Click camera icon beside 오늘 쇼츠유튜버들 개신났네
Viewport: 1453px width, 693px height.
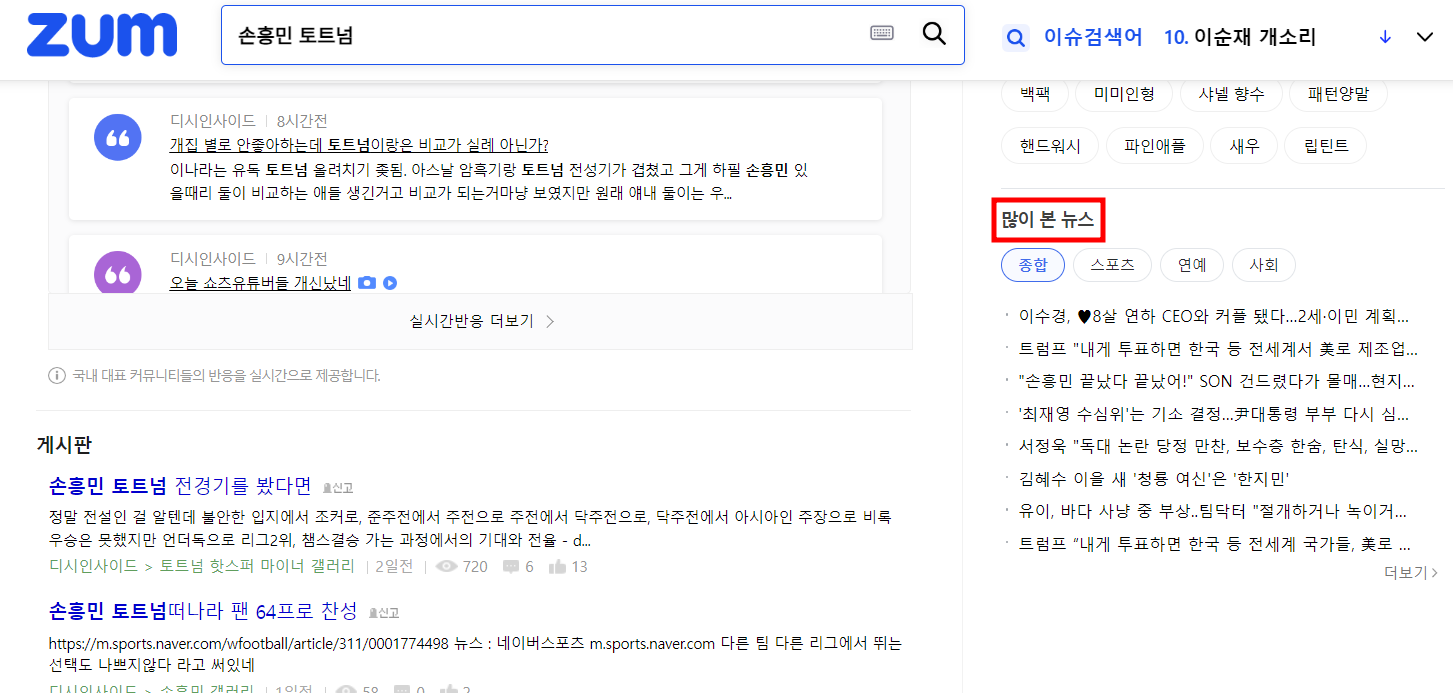click(367, 283)
